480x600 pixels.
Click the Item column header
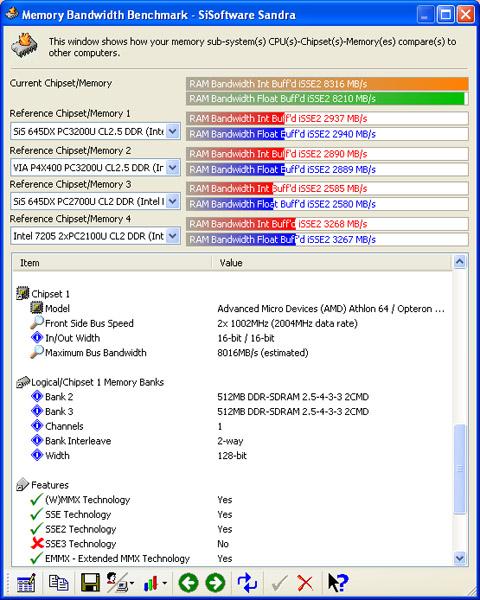(x=112, y=262)
